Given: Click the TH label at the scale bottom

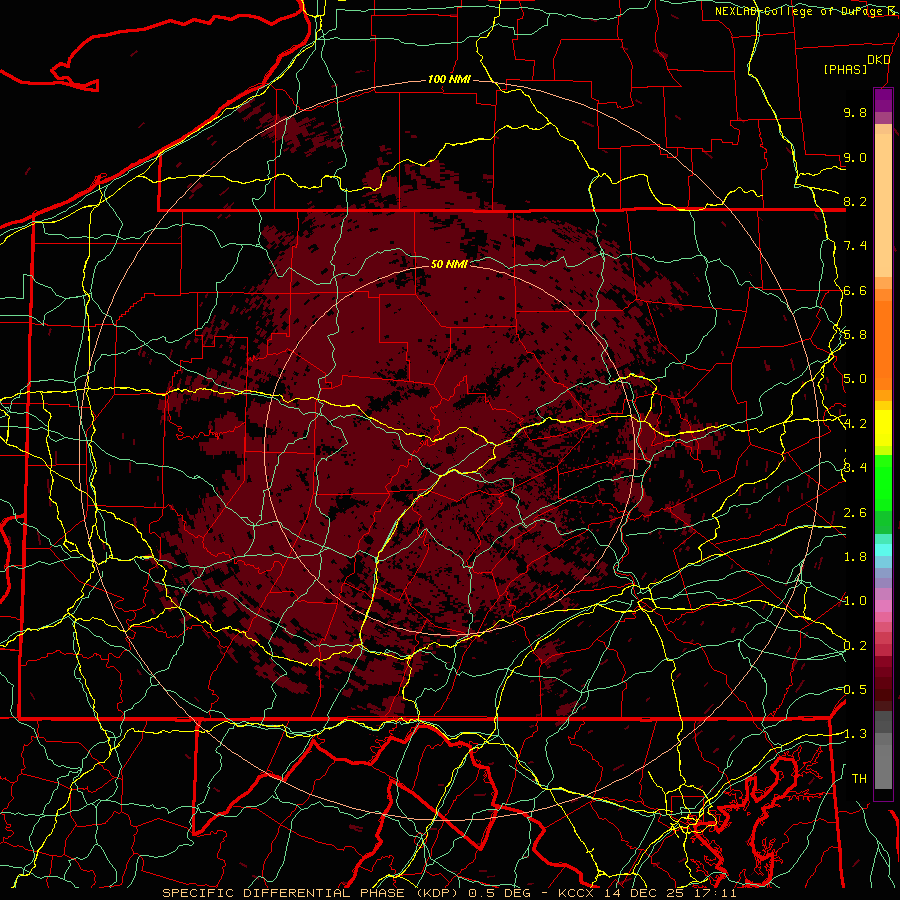Looking at the screenshot, I should tap(859, 779).
